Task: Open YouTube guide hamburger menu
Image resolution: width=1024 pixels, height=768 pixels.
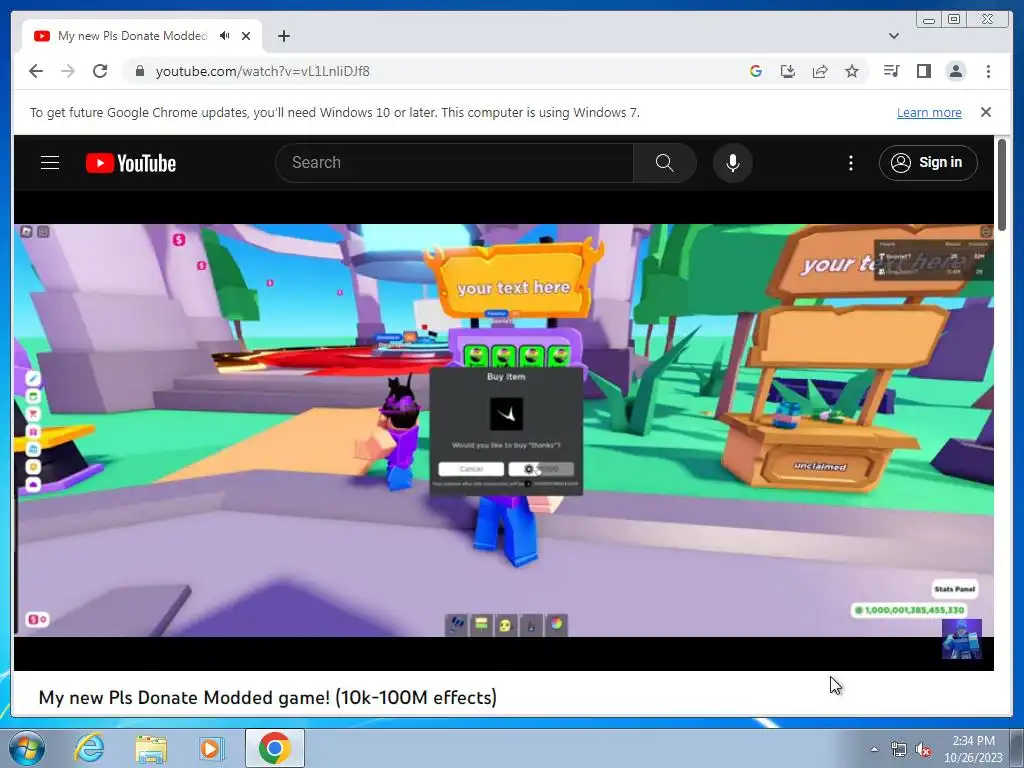Action: 50,163
